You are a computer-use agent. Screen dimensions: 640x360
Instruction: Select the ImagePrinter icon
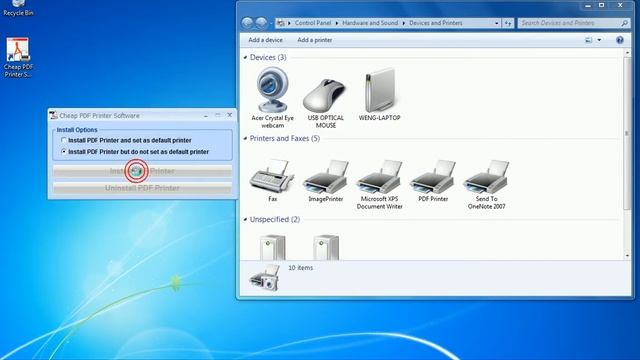point(325,181)
